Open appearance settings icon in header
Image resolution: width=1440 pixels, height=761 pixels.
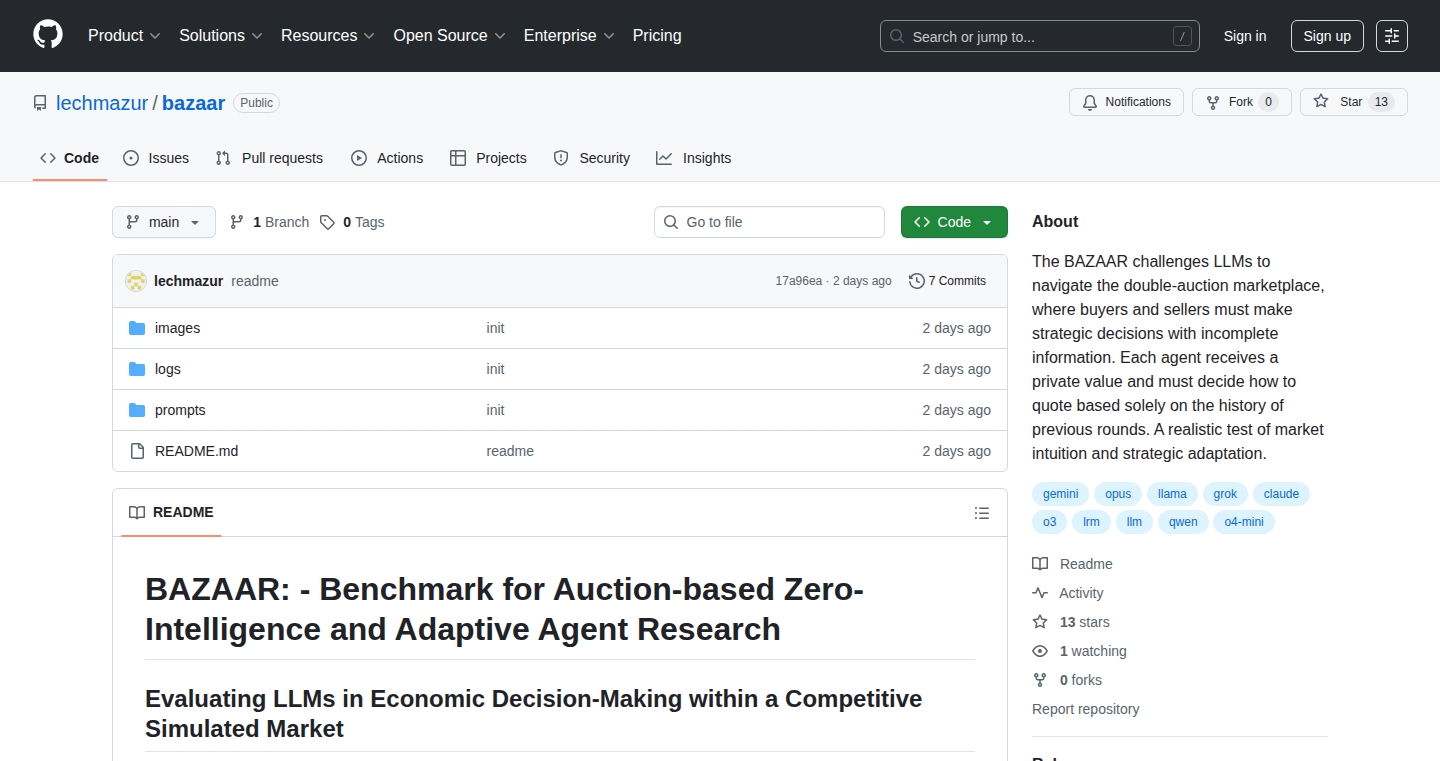click(x=1392, y=36)
